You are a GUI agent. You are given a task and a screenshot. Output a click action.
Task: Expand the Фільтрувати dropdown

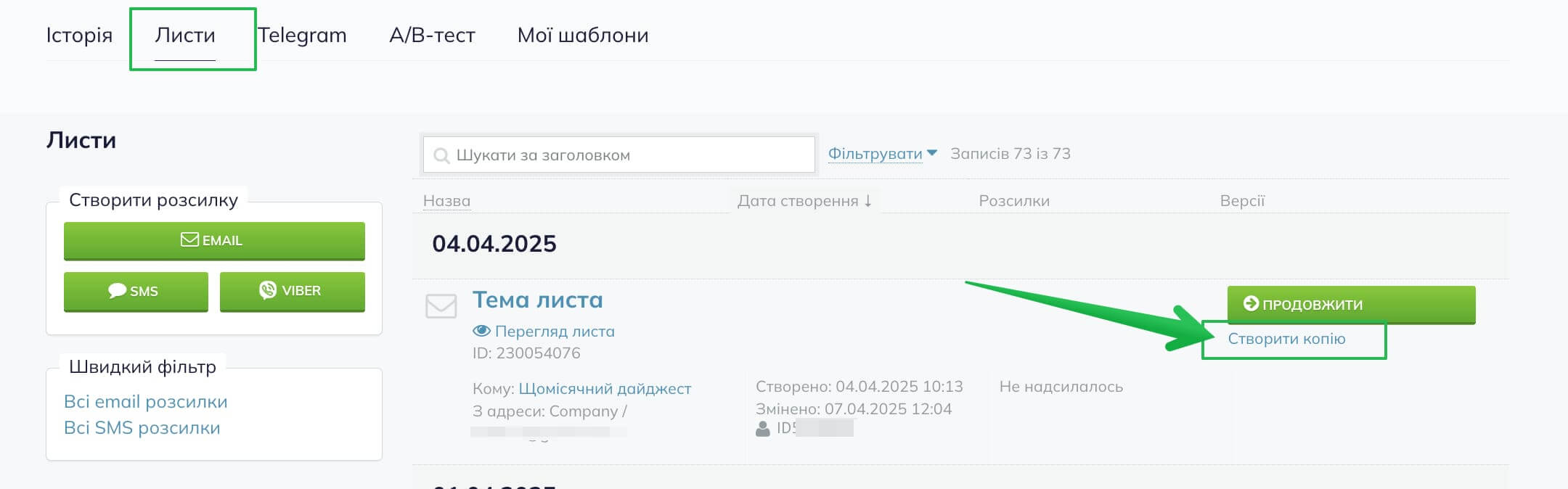(883, 154)
